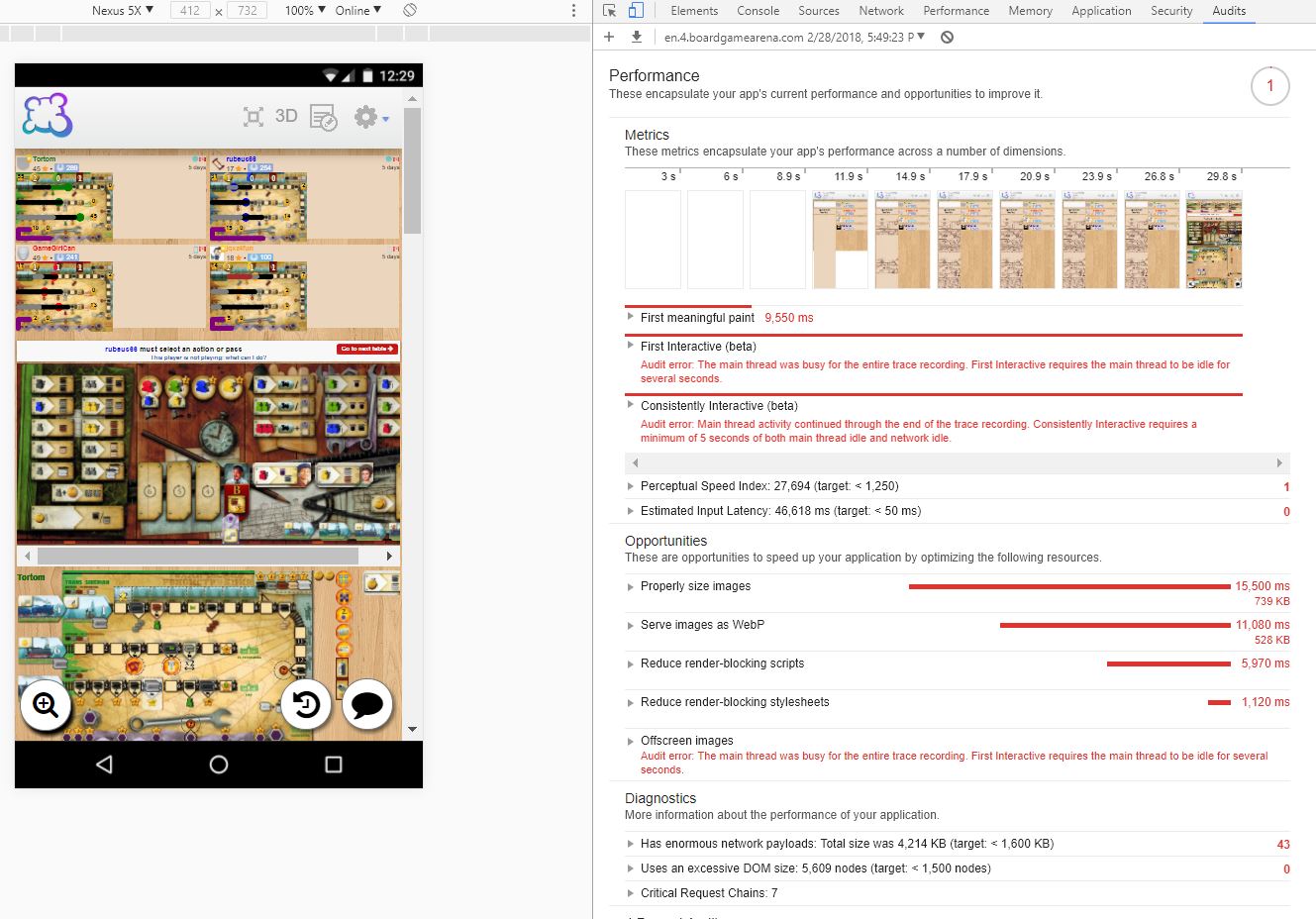Toggle the device toolbar icon
Screen dimensions: 1316x919
[x=636, y=11]
